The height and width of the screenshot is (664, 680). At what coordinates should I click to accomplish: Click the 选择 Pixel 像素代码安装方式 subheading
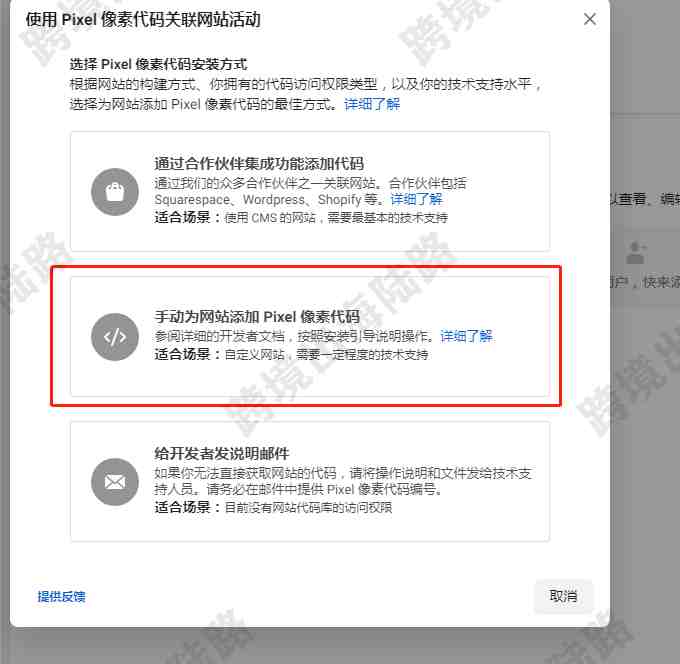click(x=158, y=65)
